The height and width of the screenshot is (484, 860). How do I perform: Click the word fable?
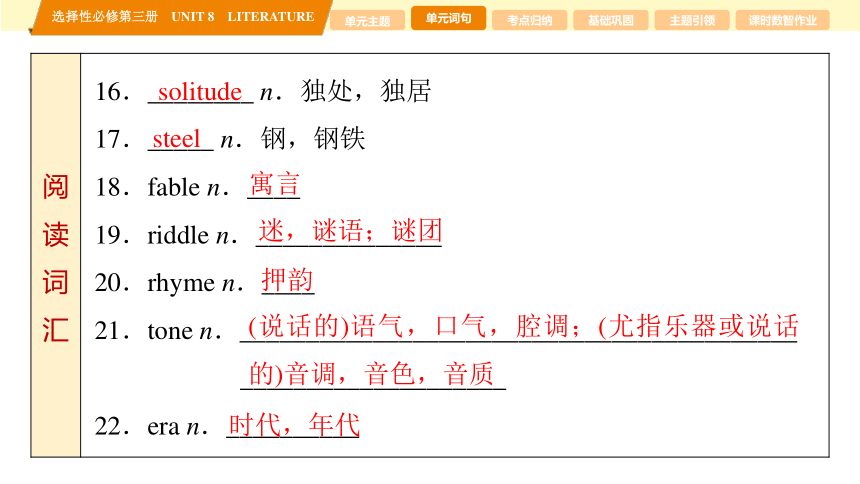173,187
